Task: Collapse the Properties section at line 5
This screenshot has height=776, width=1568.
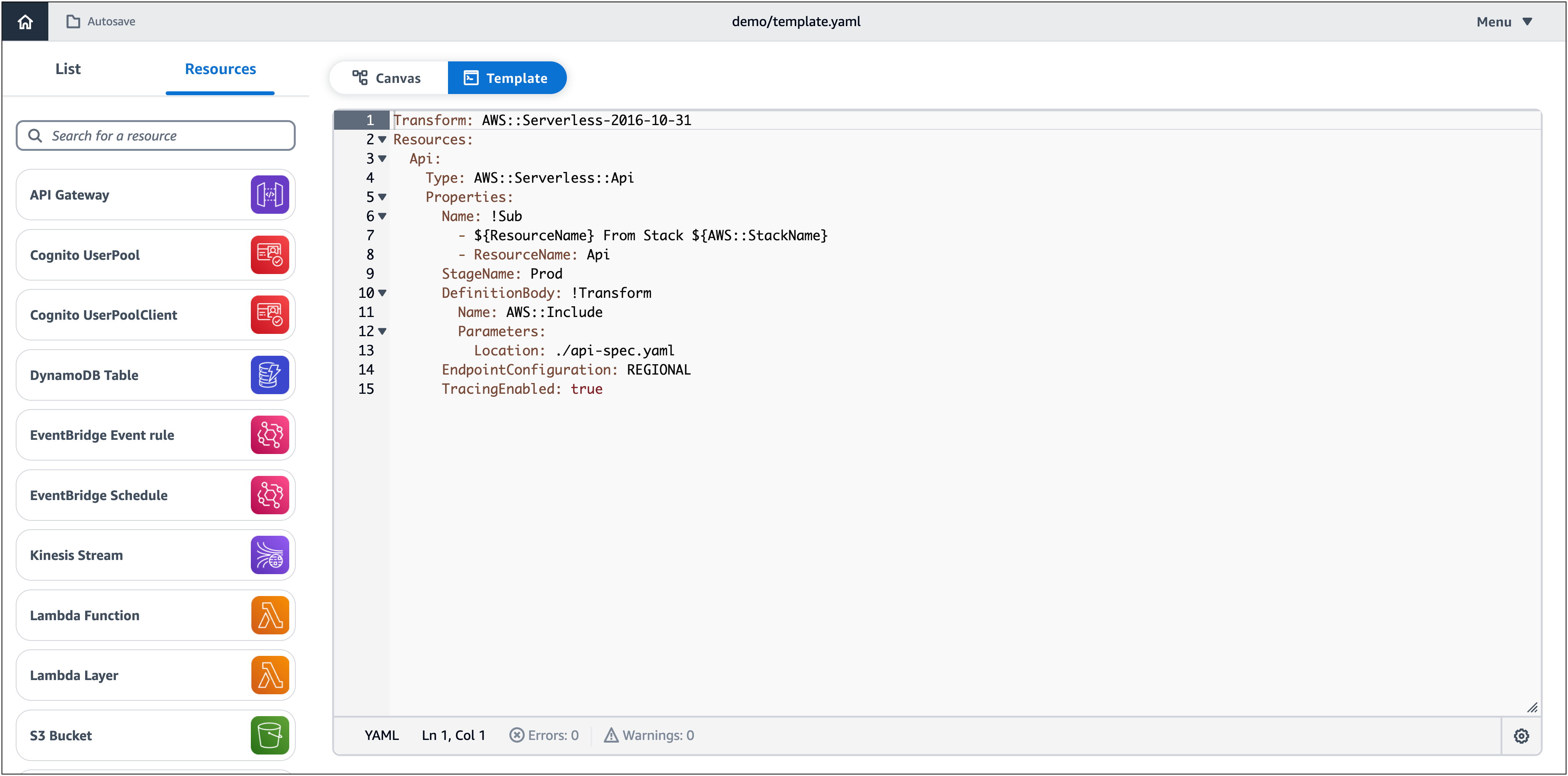Action: [382, 197]
